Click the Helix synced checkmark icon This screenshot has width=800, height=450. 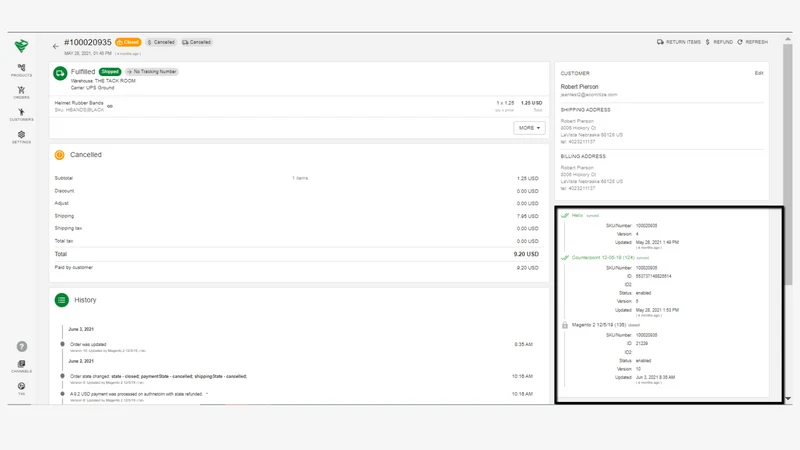pyautogui.click(x=565, y=215)
